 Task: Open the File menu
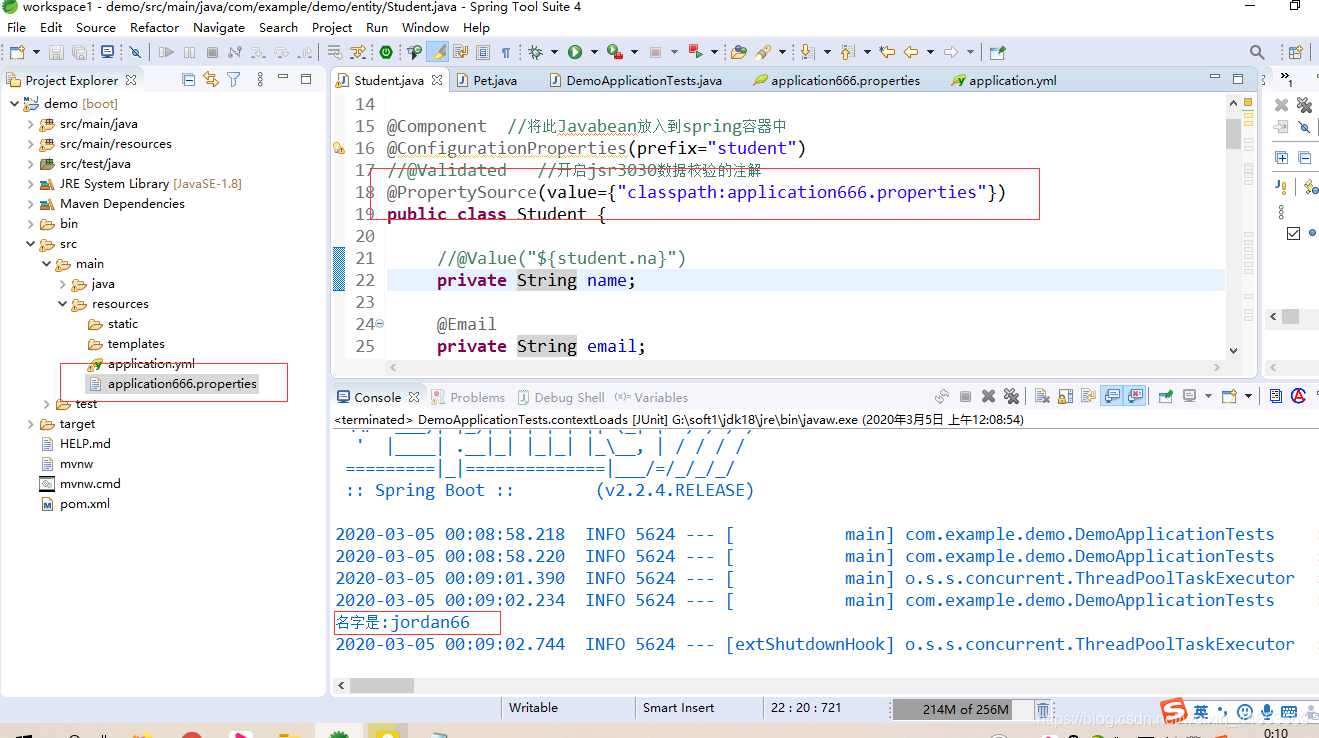click(x=16, y=27)
